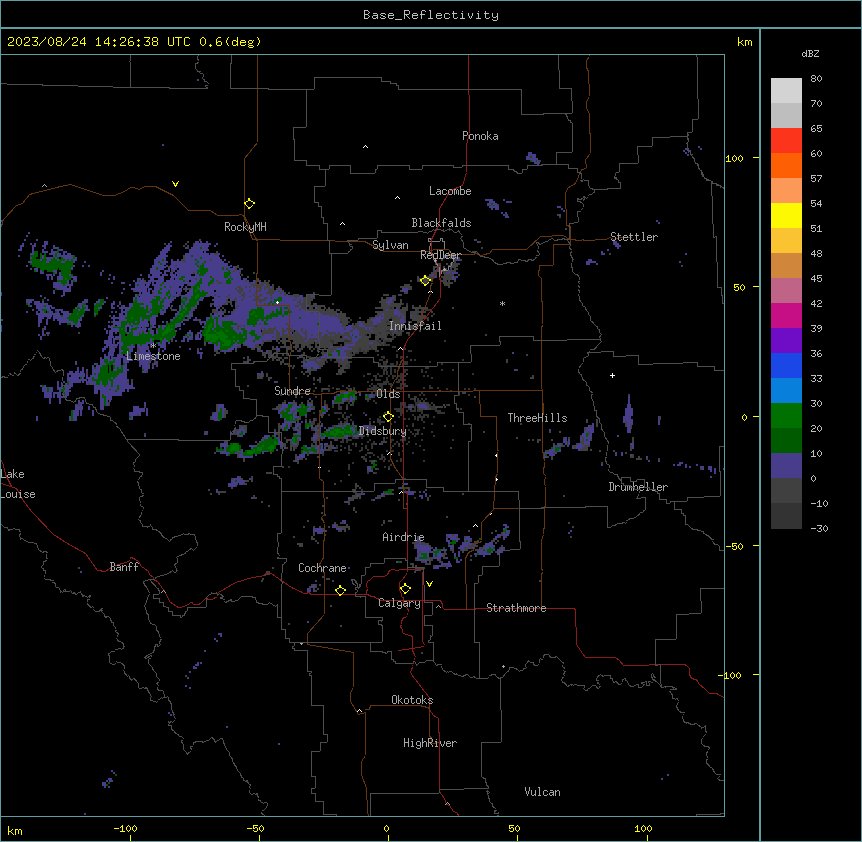Click the Okotoks town label

pyautogui.click(x=412, y=700)
